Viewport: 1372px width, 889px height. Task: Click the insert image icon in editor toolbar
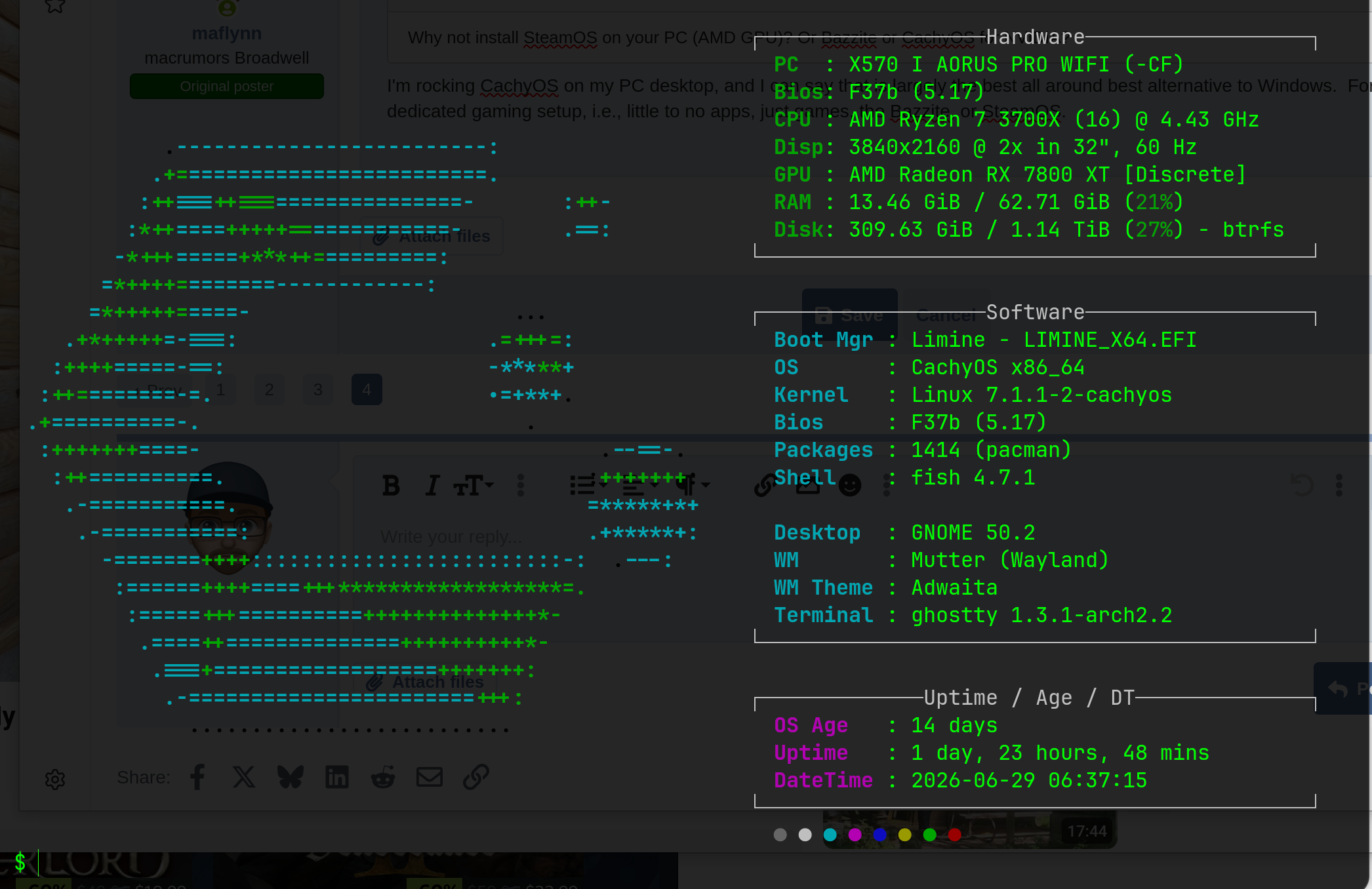pos(808,486)
